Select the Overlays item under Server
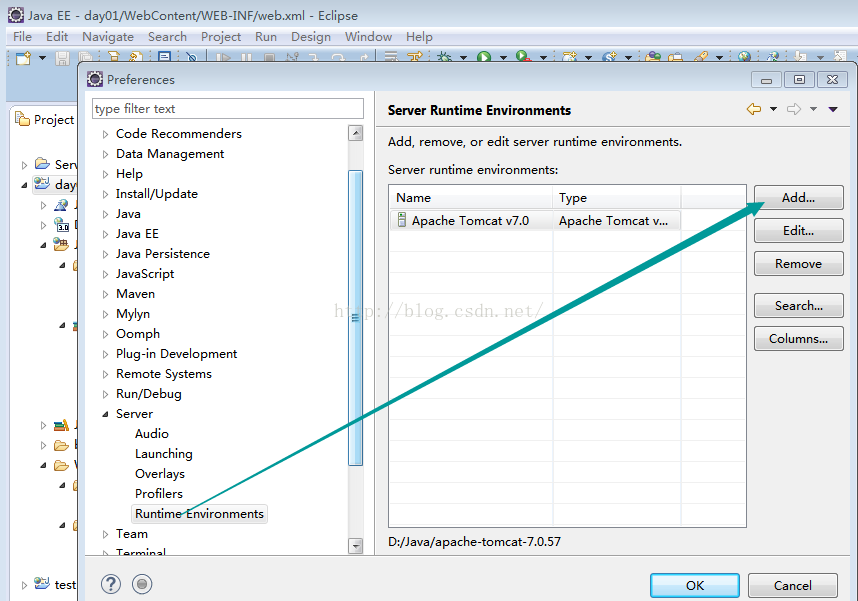Screen dimensions: 858x601 coord(160,473)
